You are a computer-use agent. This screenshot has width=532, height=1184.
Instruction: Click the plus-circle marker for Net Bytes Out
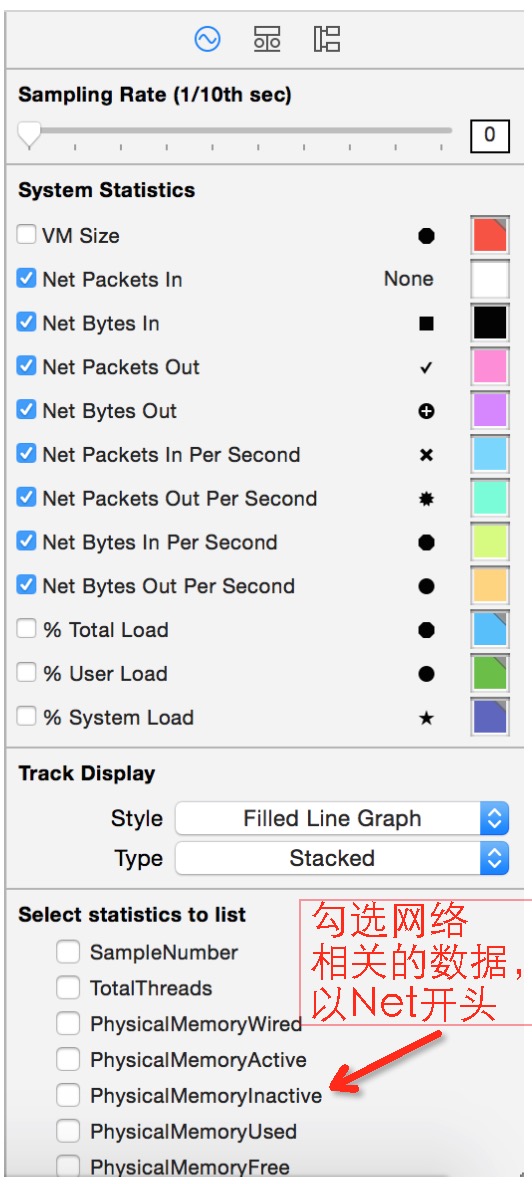point(426,412)
